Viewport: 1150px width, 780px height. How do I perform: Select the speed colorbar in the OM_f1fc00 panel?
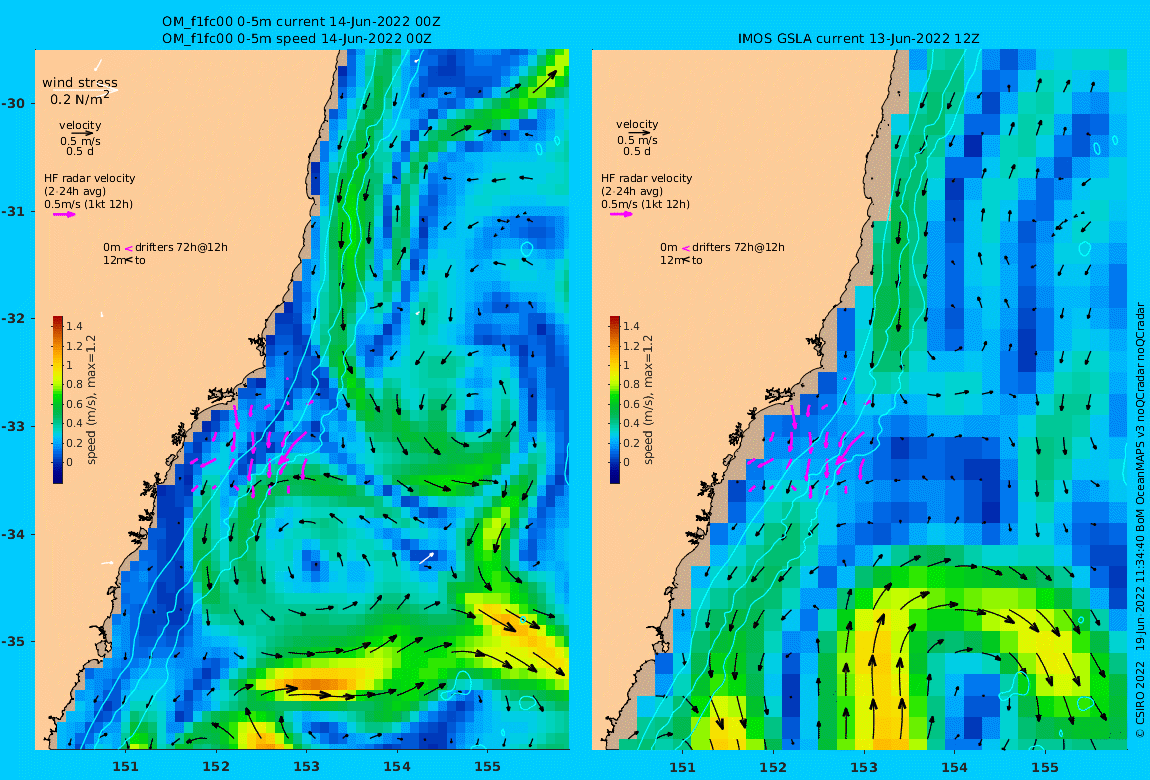click(58, 400)
